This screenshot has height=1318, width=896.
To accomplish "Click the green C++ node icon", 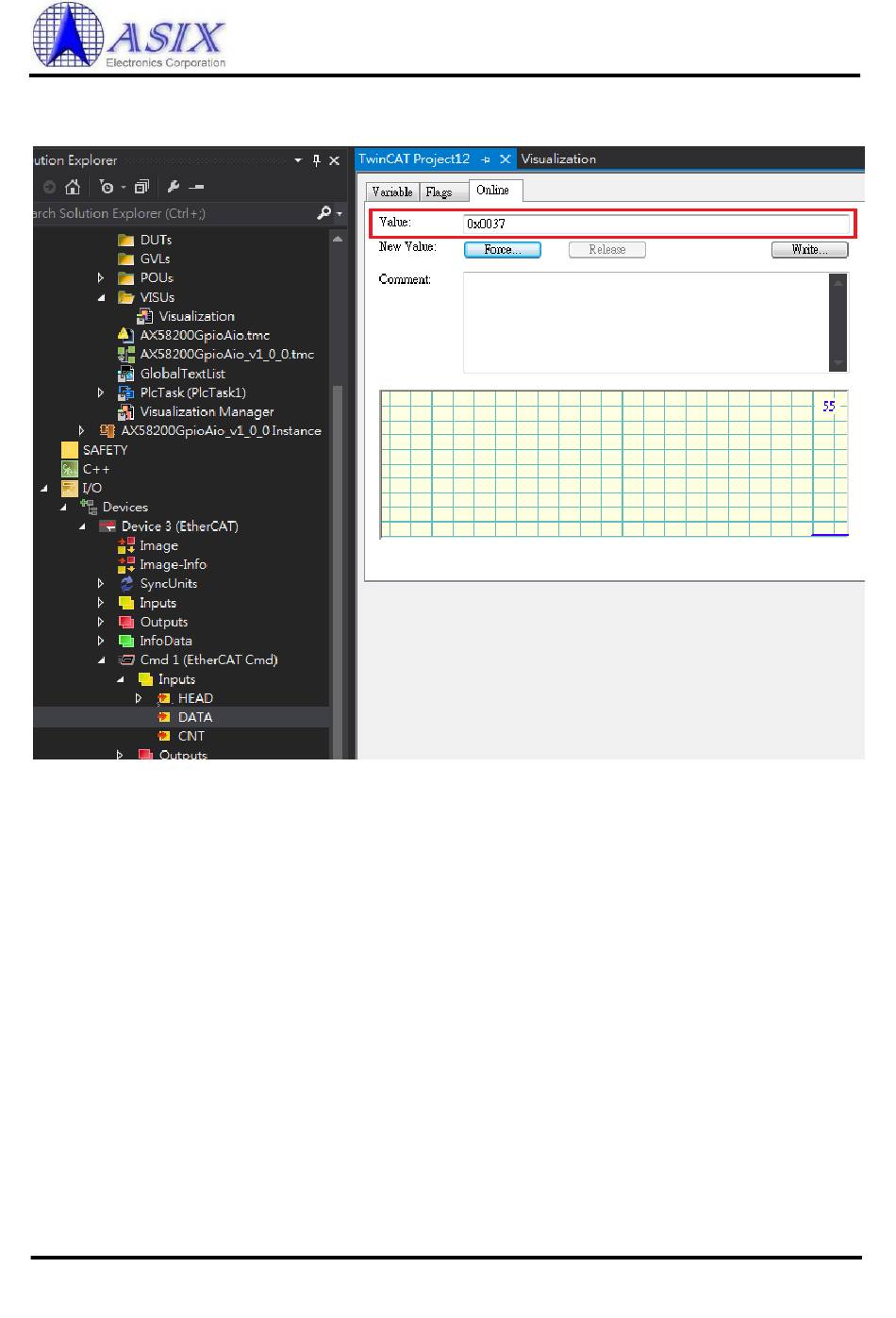I will [x=70, y=469].
